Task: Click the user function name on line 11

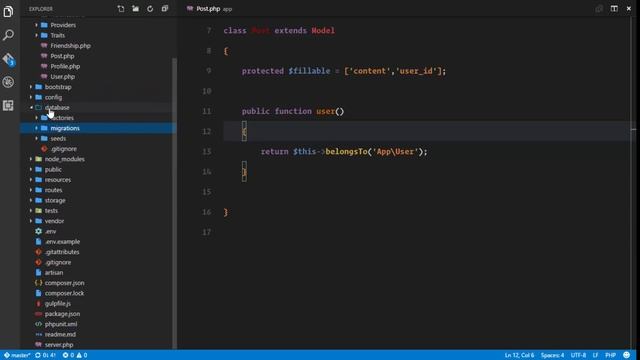Action: [325, 111]
